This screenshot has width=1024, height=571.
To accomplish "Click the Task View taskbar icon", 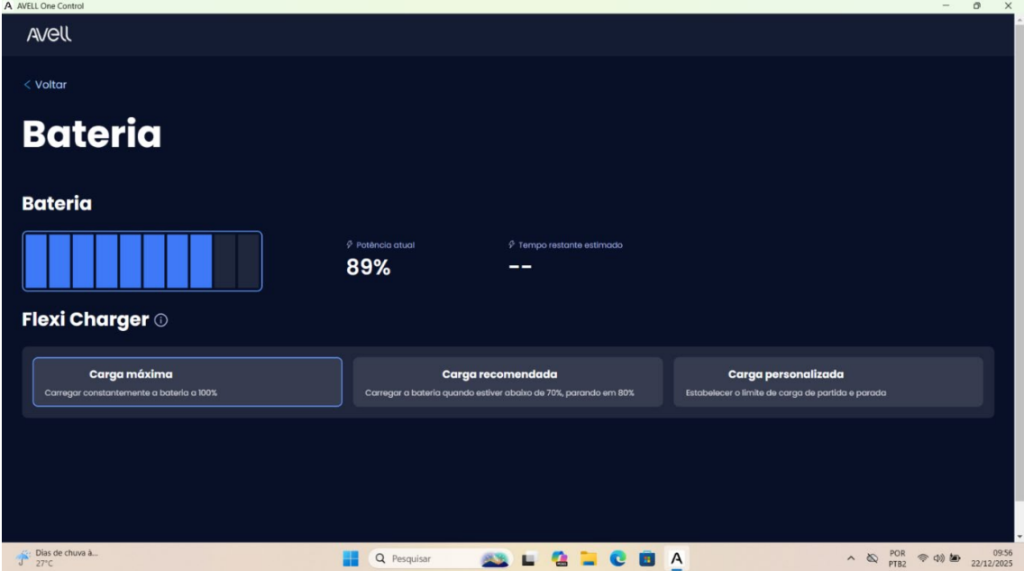I will coord(528,559).
